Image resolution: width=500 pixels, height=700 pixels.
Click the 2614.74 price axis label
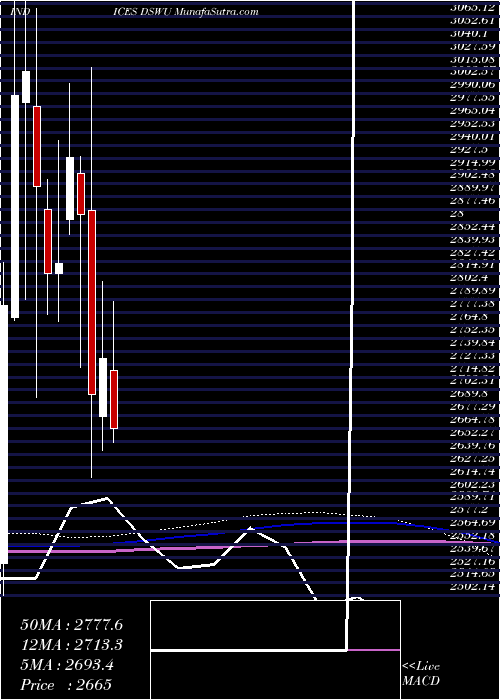coord(471,473)
